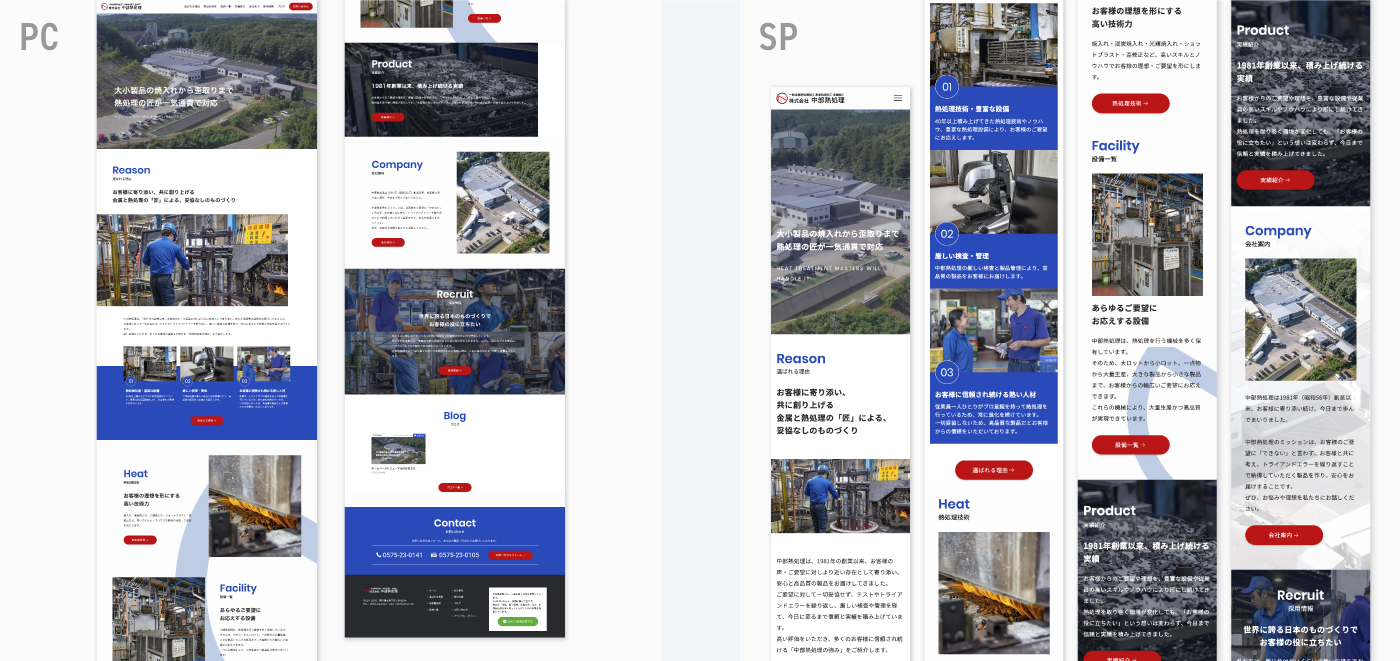This screenshot has width=1400, height=661.
Task: Click the PC heading "Contact"
Action: 455,523
